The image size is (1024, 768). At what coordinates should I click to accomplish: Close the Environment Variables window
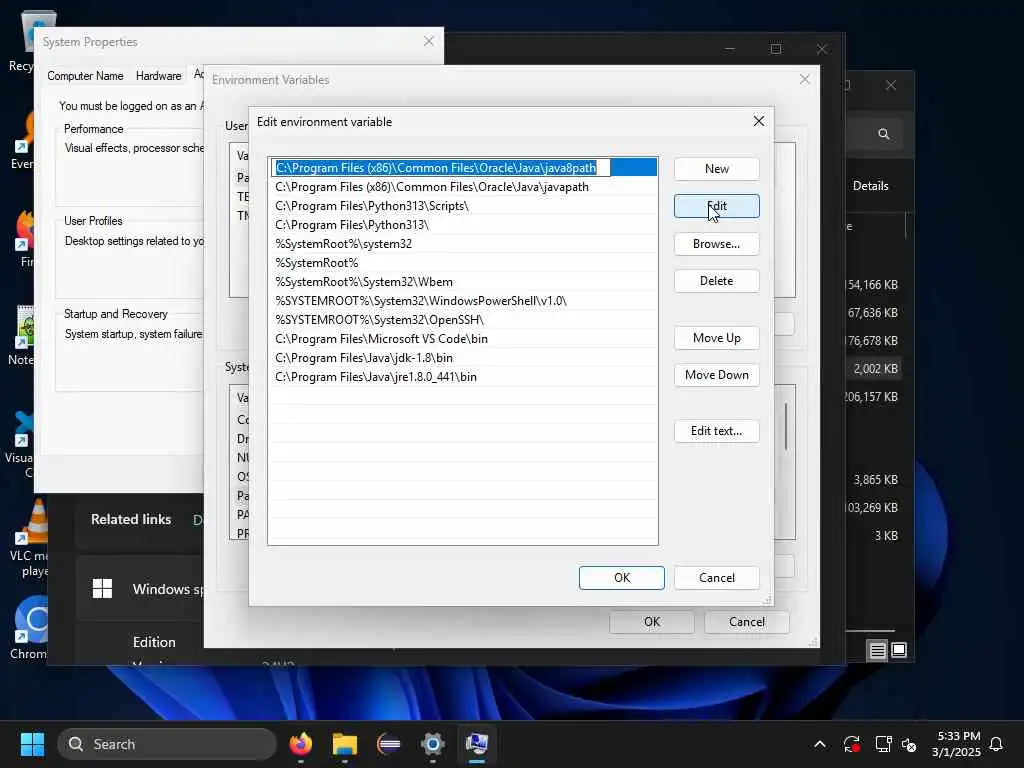(x=805, y=79)
